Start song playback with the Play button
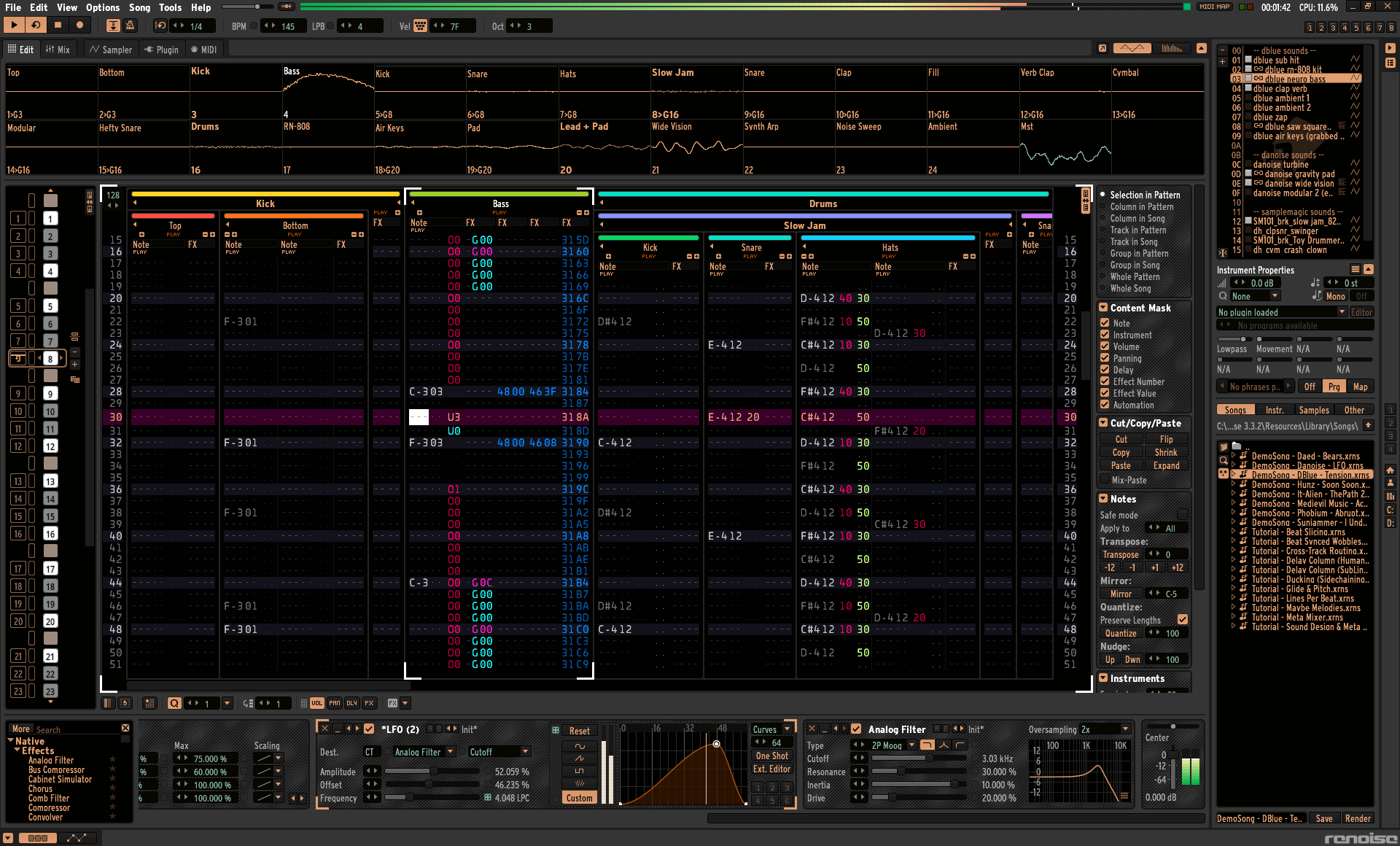 point(14,26)
